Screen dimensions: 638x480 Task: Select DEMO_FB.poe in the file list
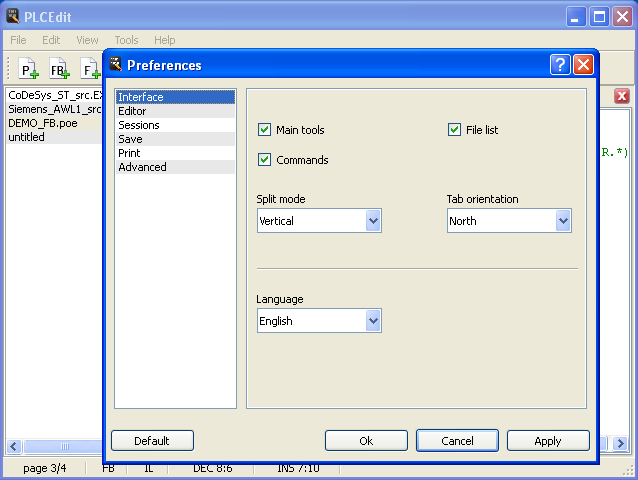[x=55, y=123]
